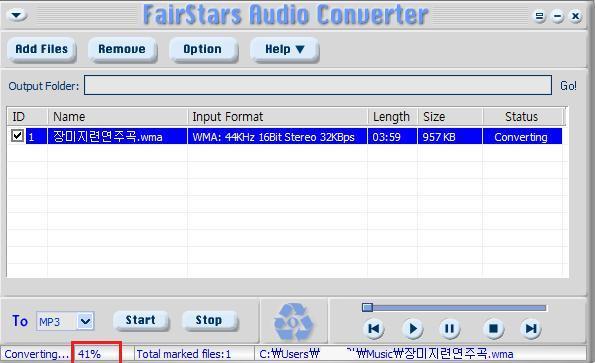Screen dimensions: 595x363
Task: Open the MP3 output format dropdown
Action: coord(85,322)
